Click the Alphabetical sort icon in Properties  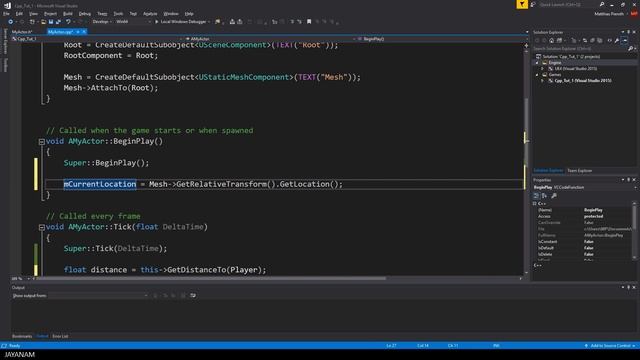click(x=544, y=196)
